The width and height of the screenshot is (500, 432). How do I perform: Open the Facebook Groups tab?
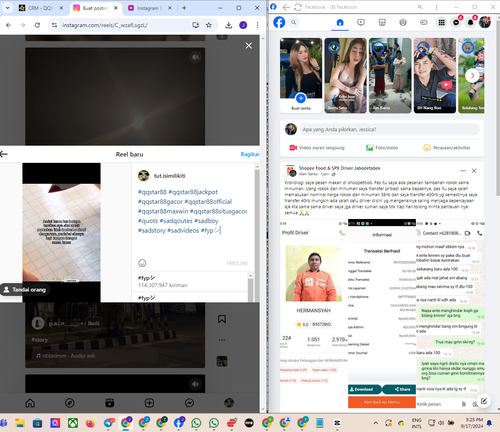click(x=403, y=22)
